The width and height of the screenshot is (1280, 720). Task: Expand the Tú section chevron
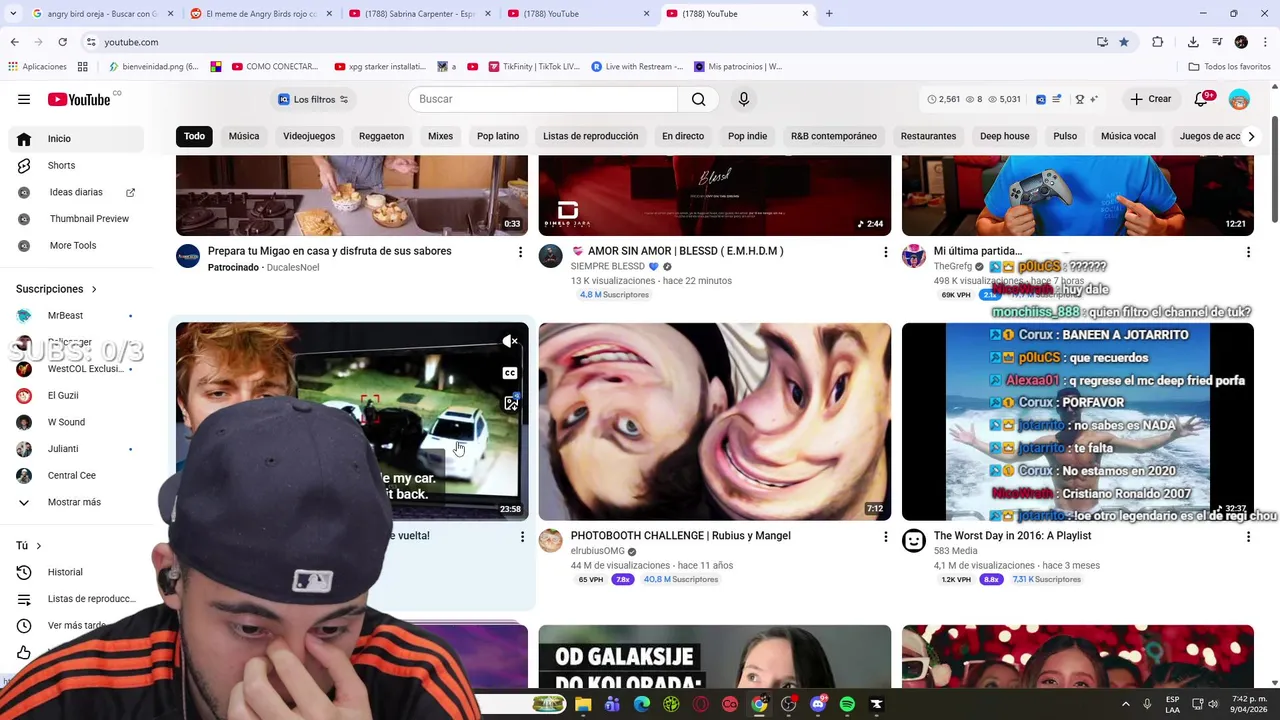39,546
